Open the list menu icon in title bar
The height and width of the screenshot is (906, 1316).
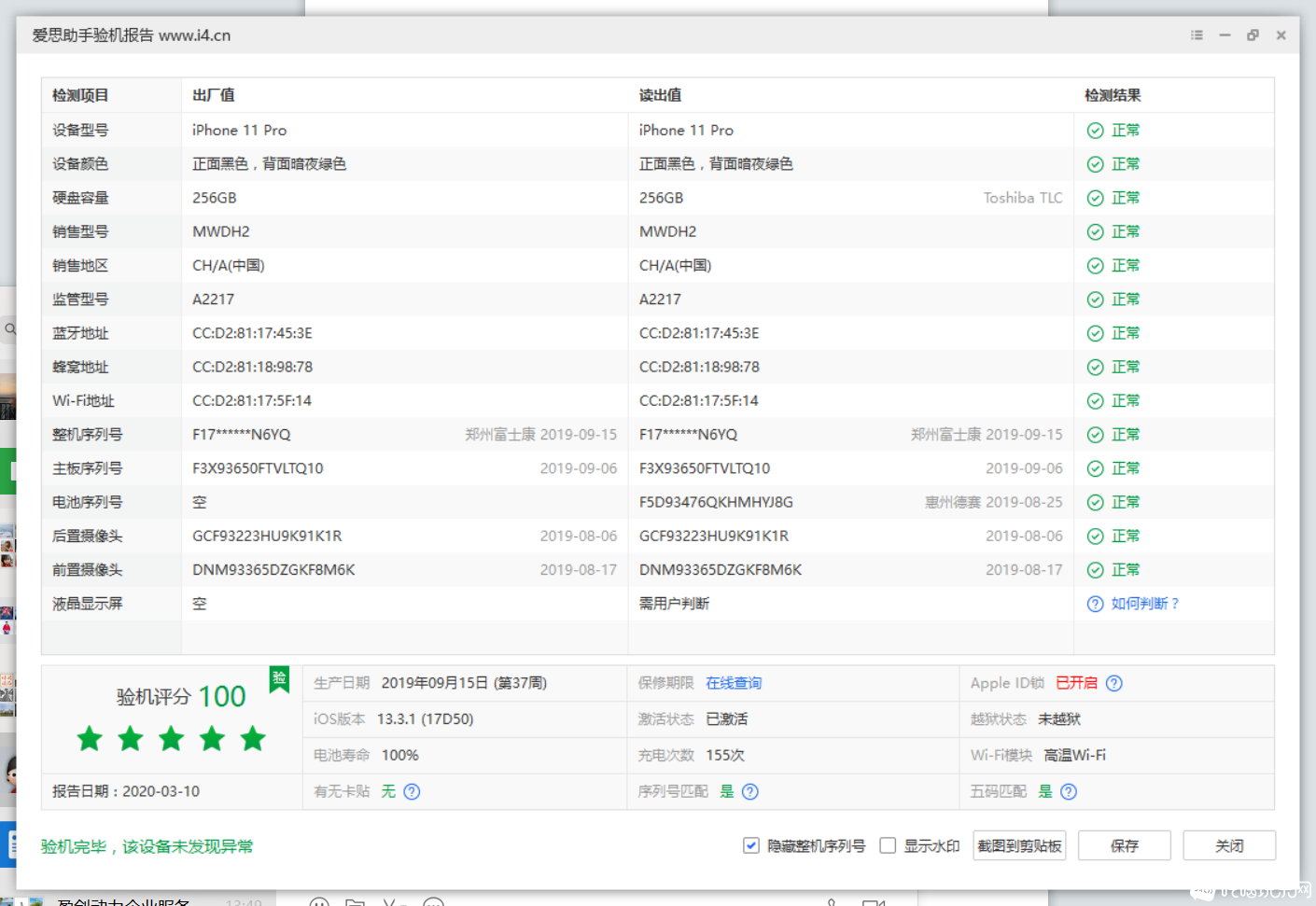(x=1197, y=35)
